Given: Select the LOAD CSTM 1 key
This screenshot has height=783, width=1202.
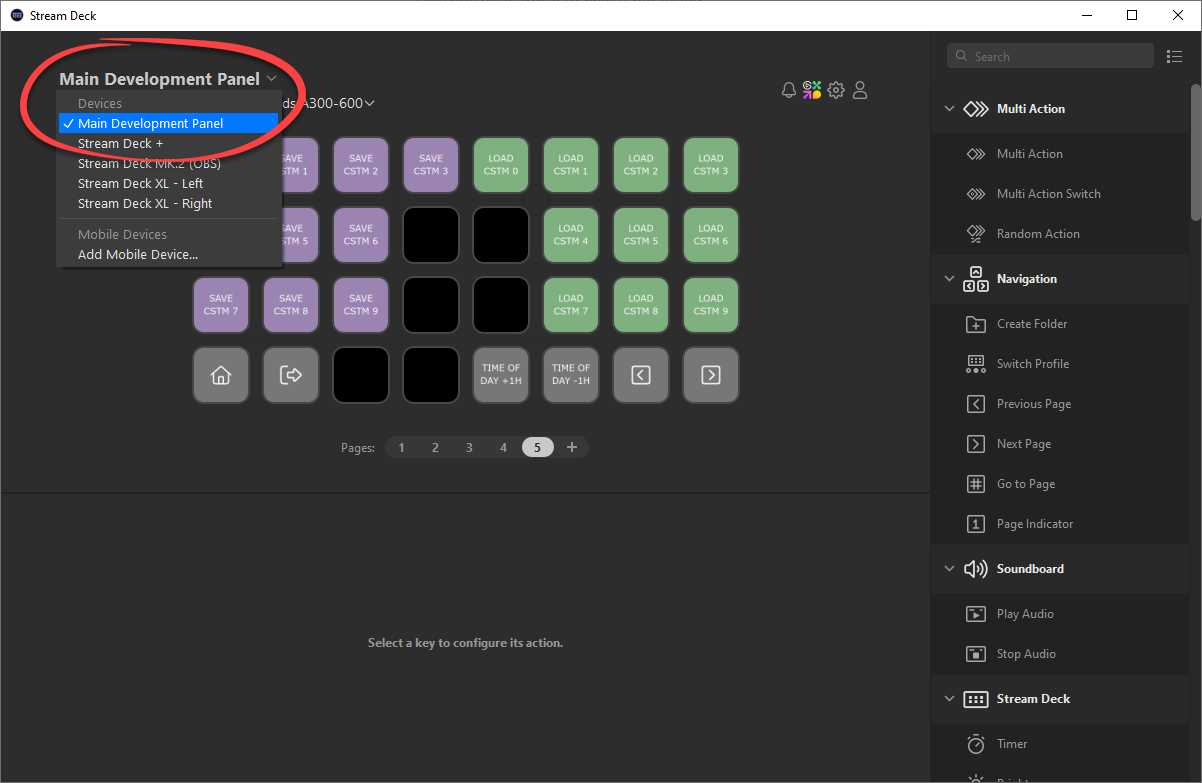Looking at the screenshot, I should (x=571, y=165).
